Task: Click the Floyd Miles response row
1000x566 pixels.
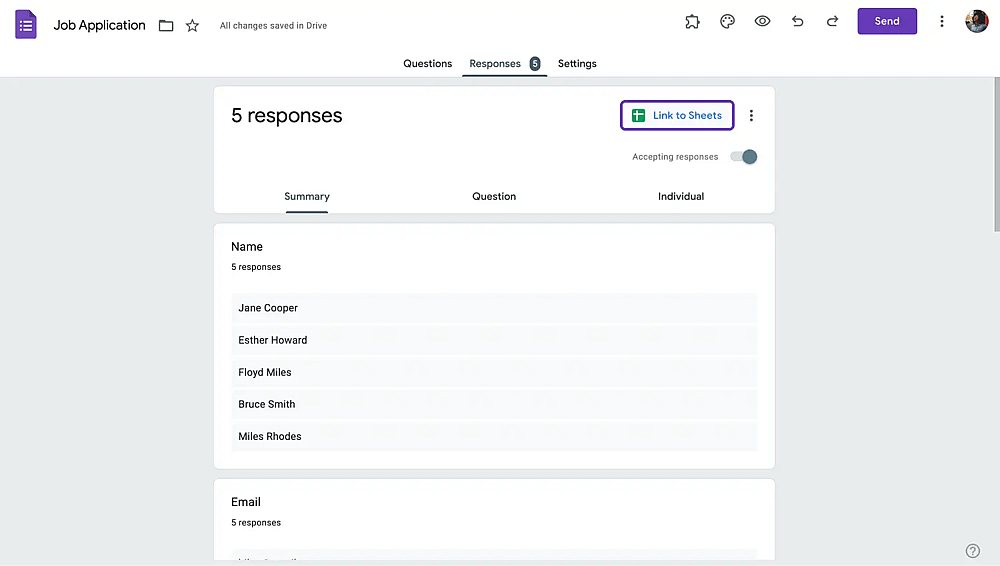Action: pyautogui.click(x=494, y=372)
